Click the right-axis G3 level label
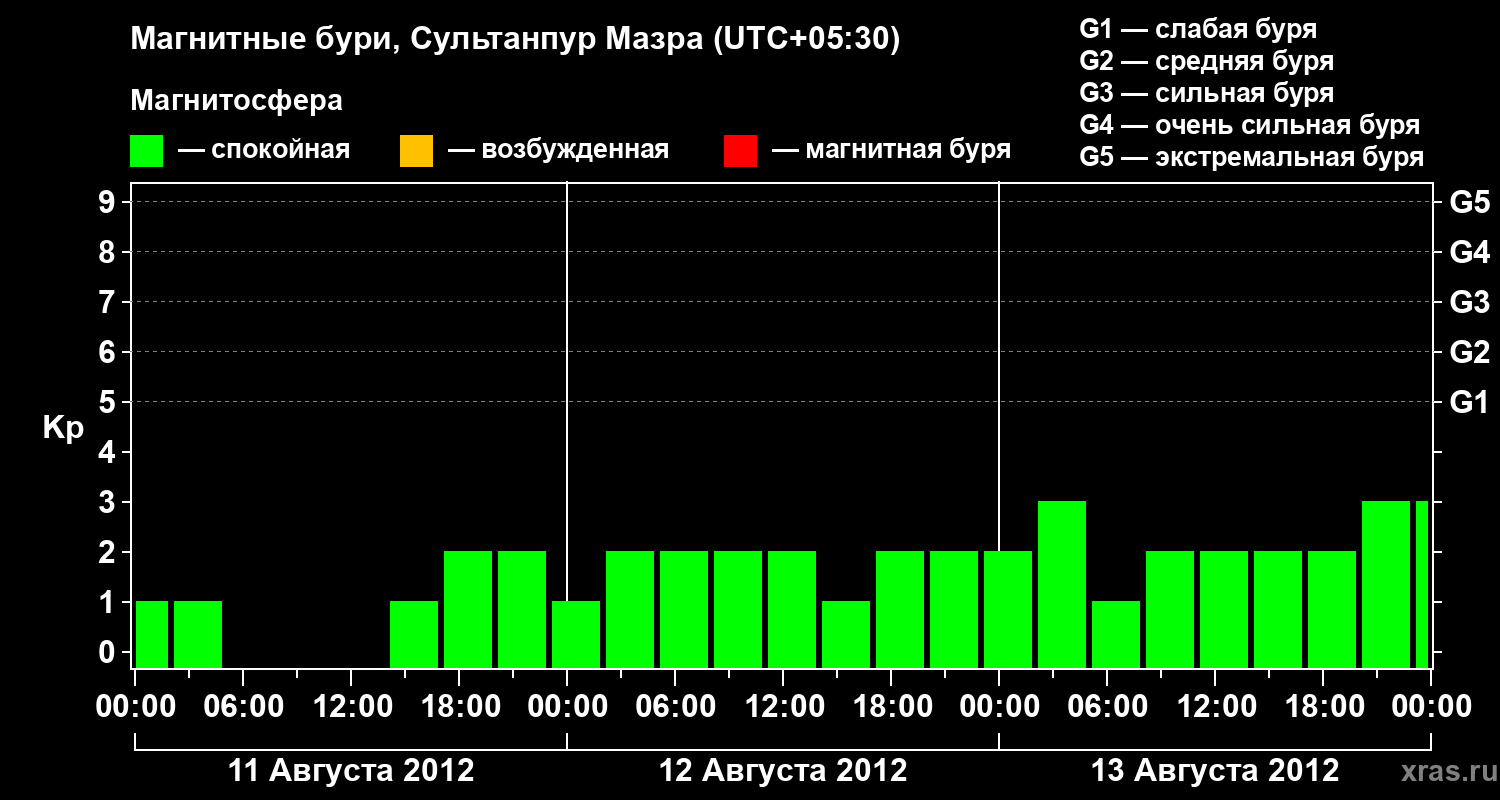Image resolution: width=1500 pixels, height=800 pixels. [x=1469, y=302]
